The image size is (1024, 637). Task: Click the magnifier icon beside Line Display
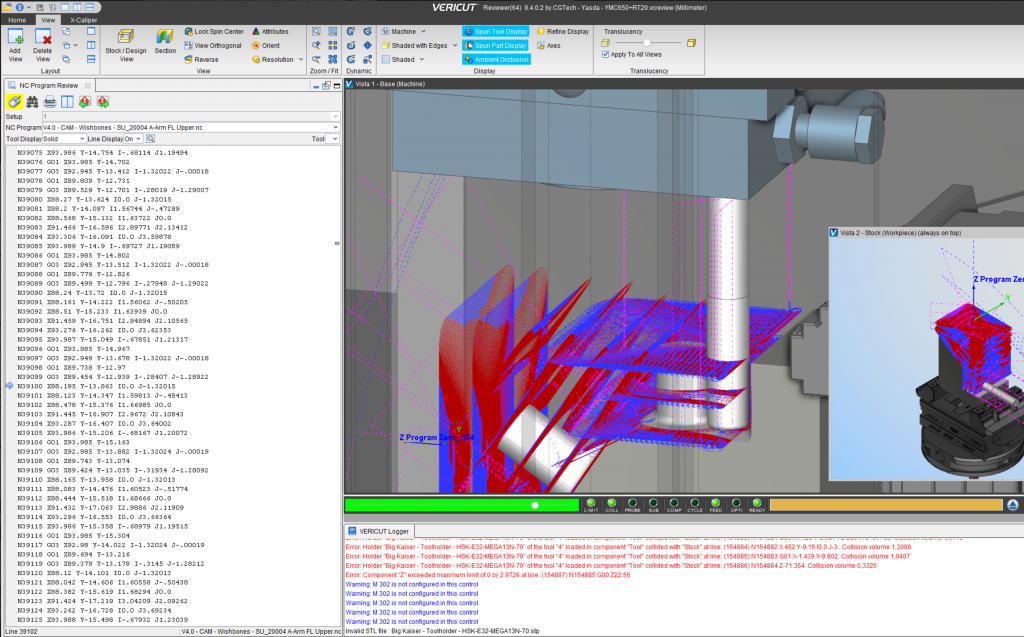(151, 139)
